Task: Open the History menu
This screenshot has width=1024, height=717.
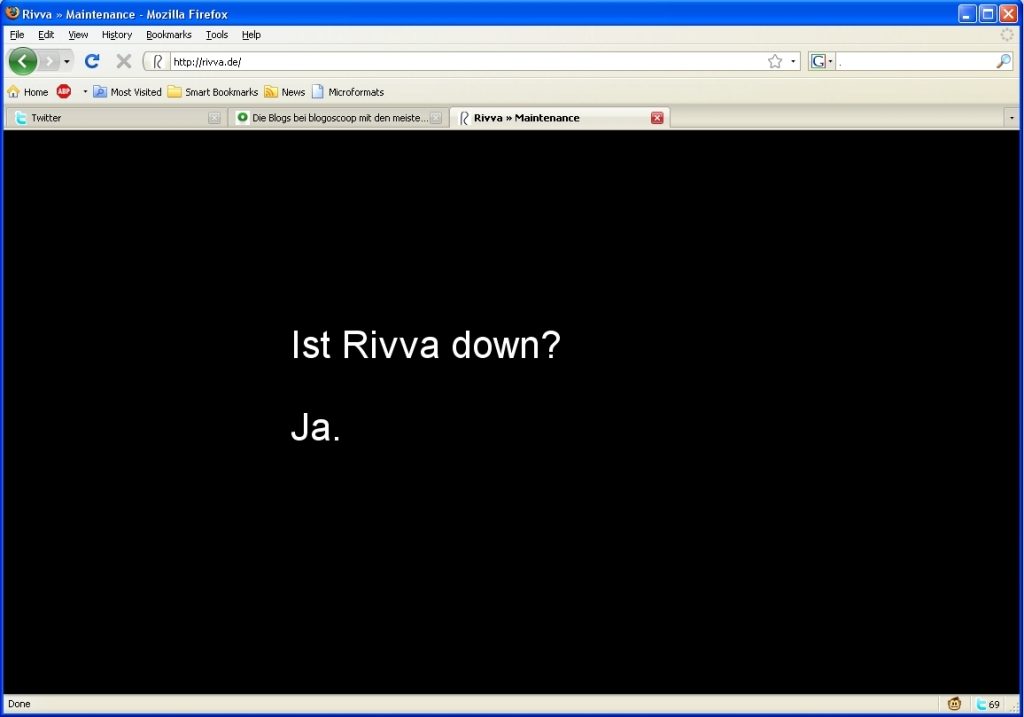Action: [x=117, y=35]
